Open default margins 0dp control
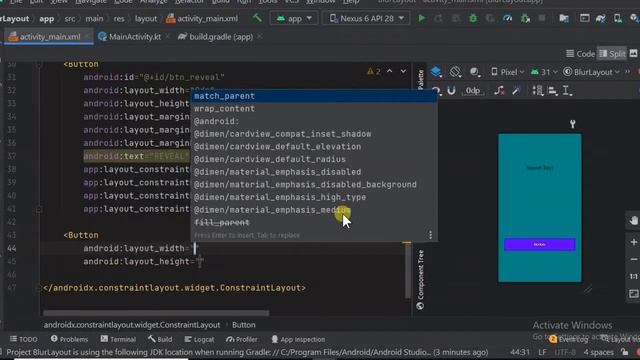 473,90
